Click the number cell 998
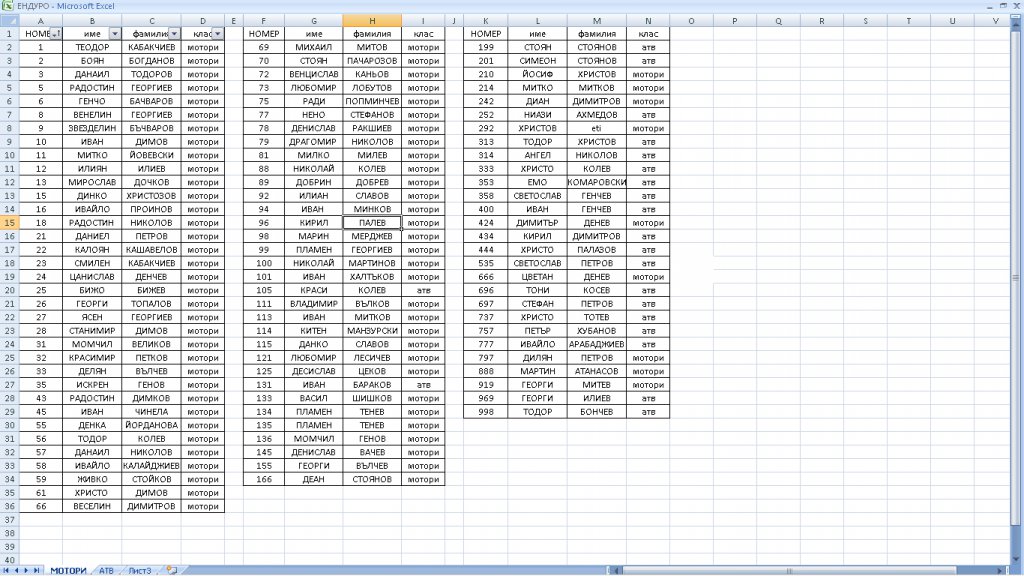1024x576 pixels. (x=486, y=412)
